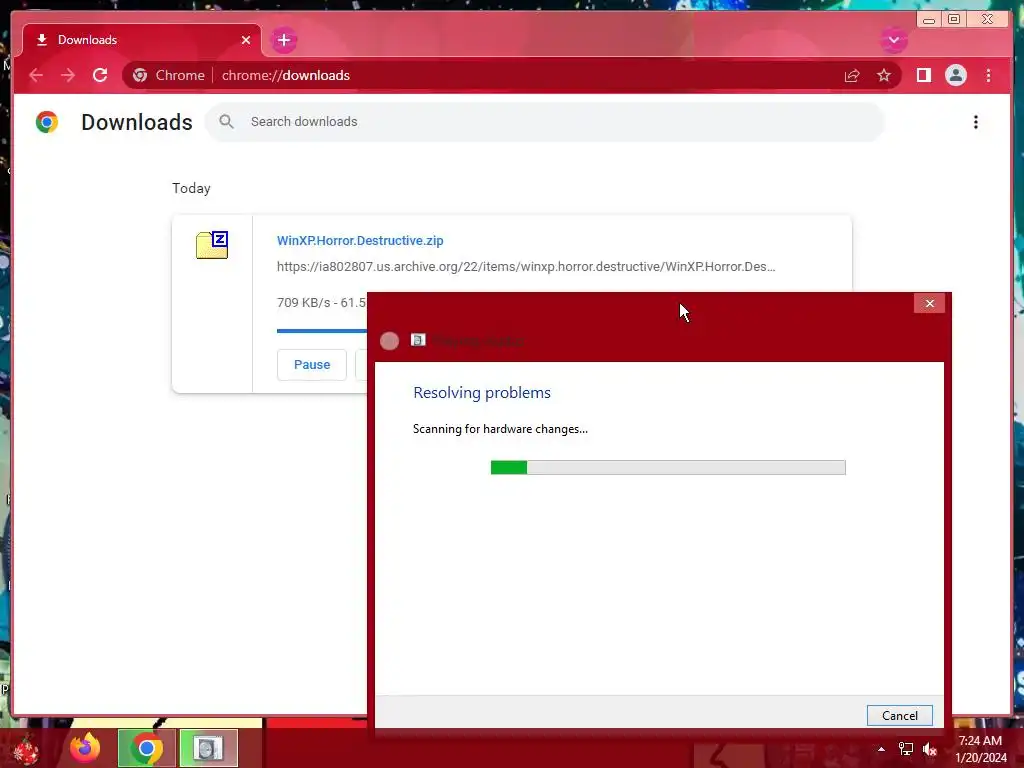The image size is (1024, 768).
Task: Switch to Chrome taskbar button
Action: click(x=146, y=748)
